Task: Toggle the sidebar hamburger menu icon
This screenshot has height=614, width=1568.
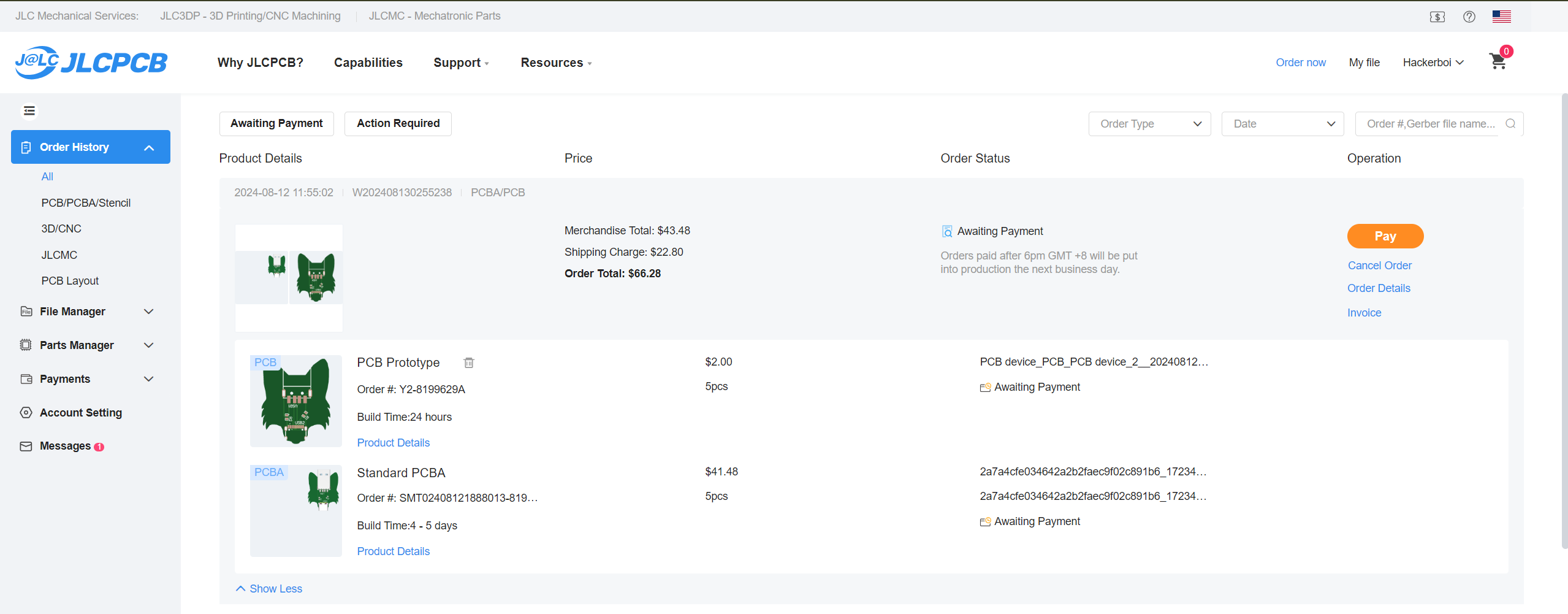Action: pyautogui.click(x=29, y=111)
